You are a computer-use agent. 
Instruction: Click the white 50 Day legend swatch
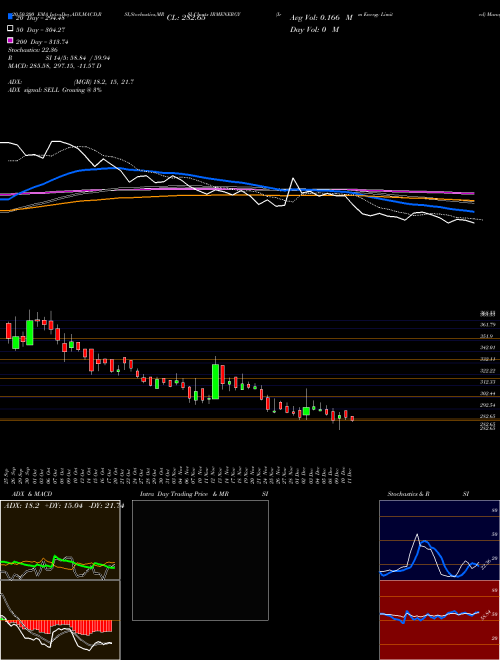[11, 29]
